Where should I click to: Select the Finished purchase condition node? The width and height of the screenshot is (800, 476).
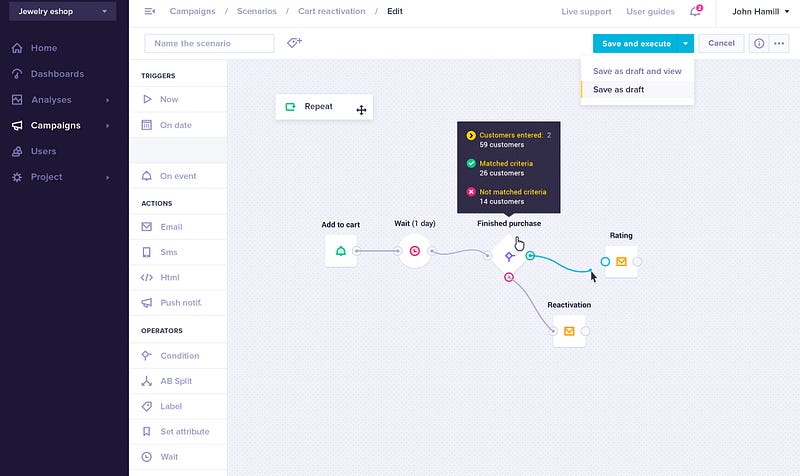click(509, 256)
